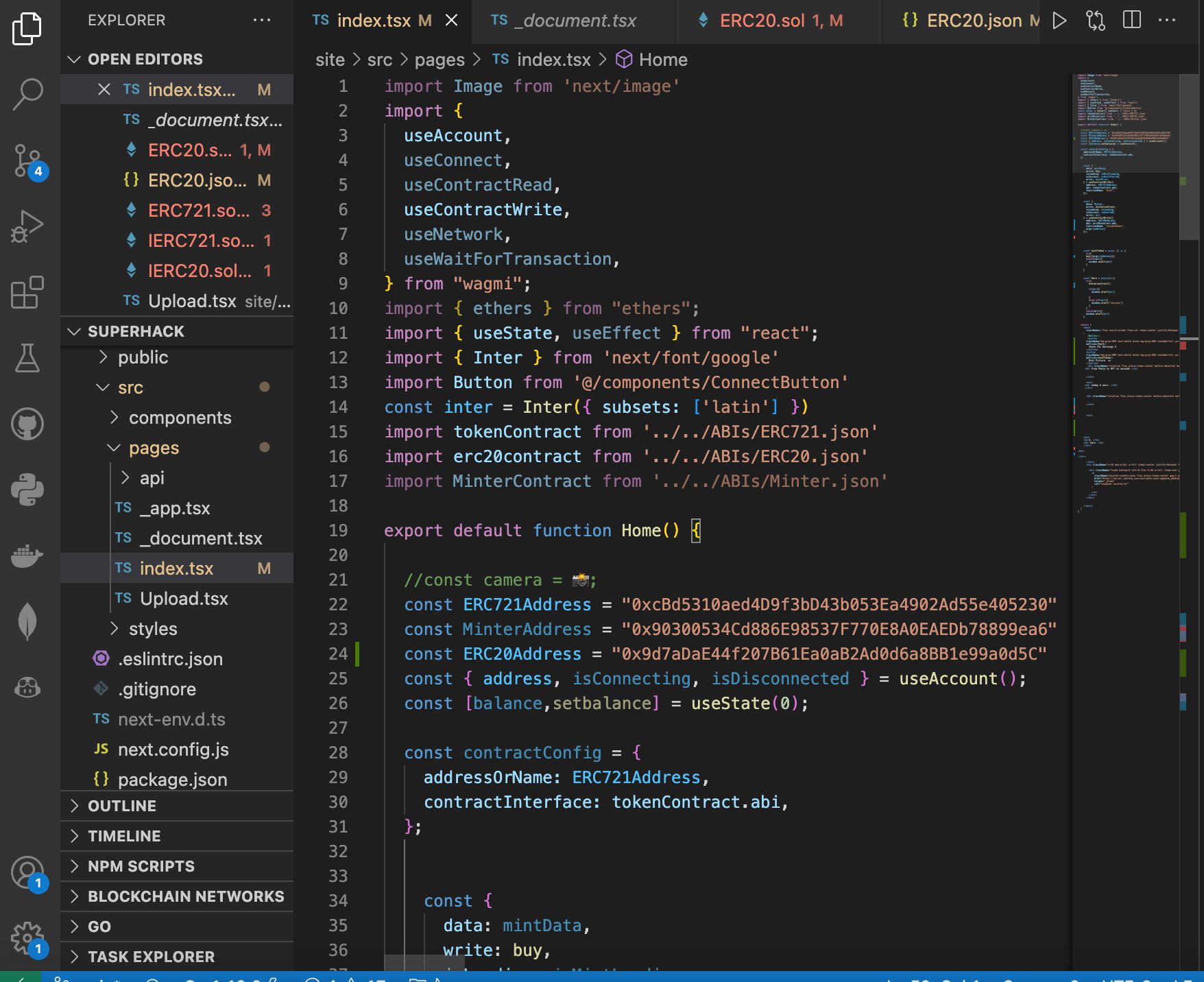The height and width of the screenshot is (982, 1204).
Task: Open ERC20.sol from Open Editors
Action: (x=177, y=150)
